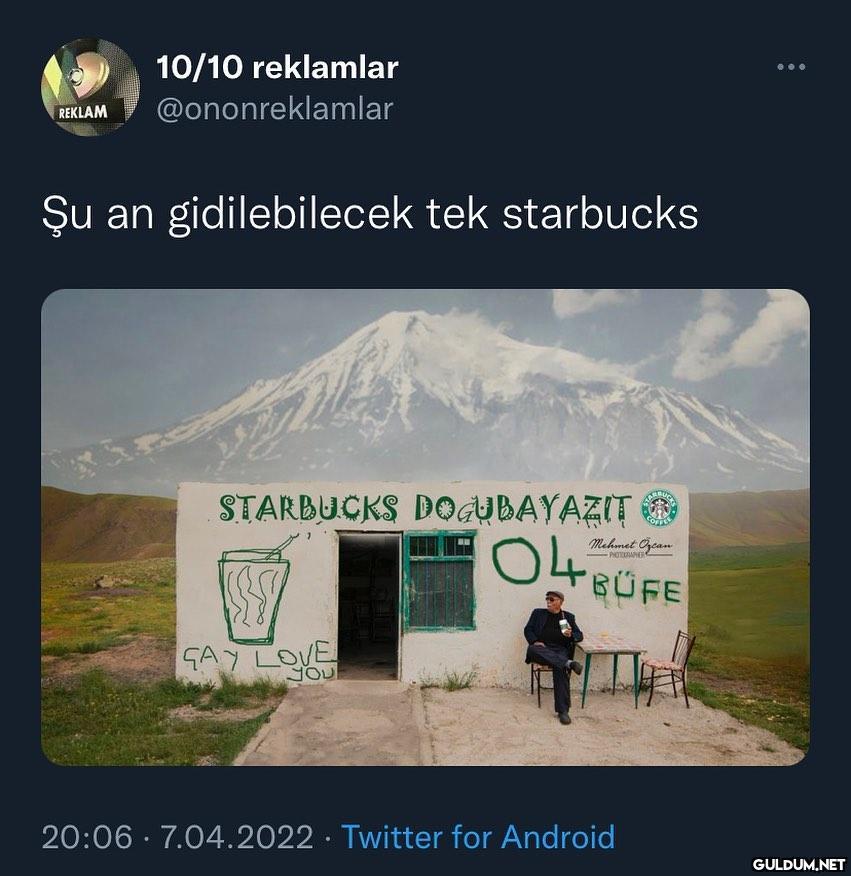Click the Starbucks Coffee logo on the wall
851x876 pixels.
click(x=659, y=507)
